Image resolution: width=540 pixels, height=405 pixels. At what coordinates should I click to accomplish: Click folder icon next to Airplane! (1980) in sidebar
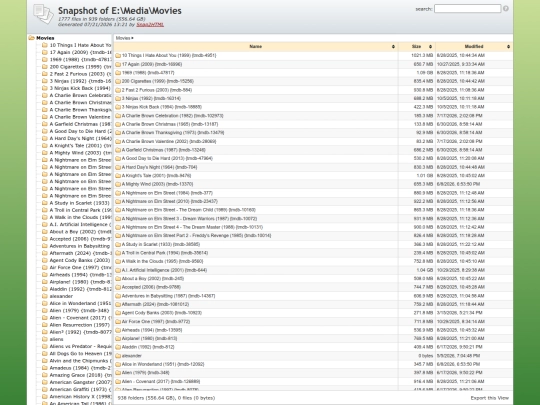(45, 282)
